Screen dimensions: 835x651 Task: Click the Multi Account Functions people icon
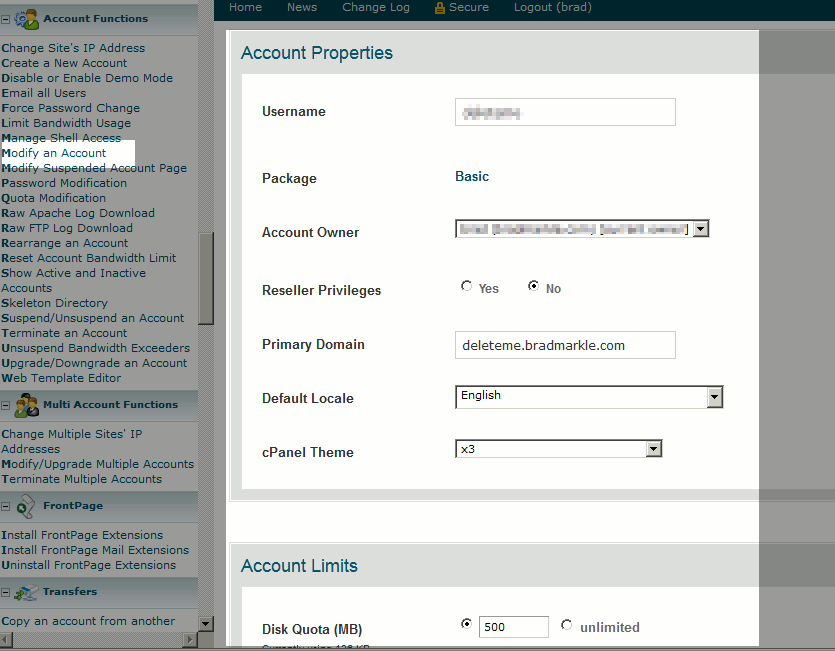(26, 405)
